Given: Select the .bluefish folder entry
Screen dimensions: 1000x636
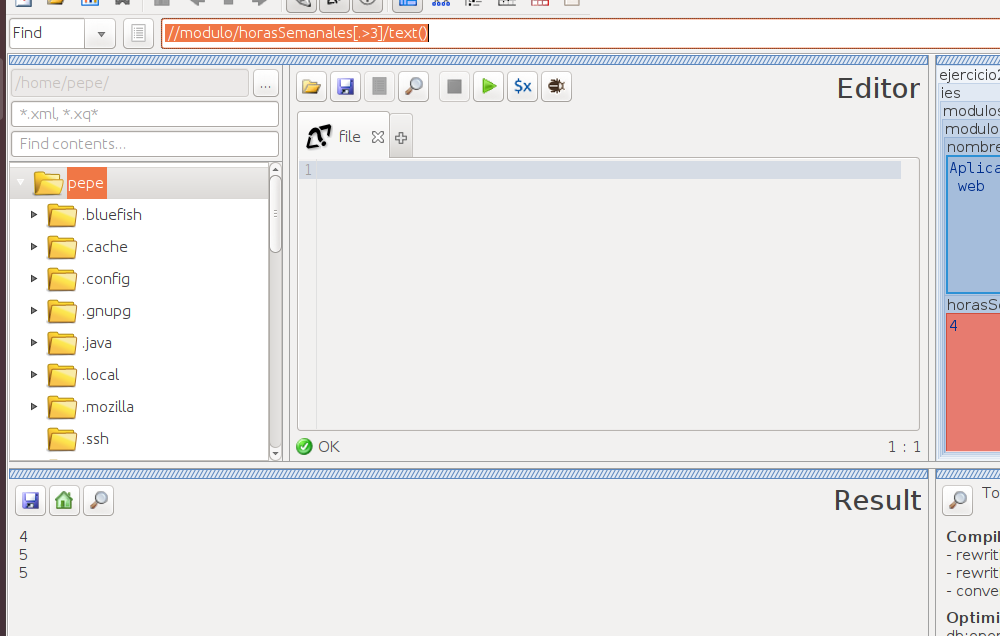Looking at the screenshot, I should click(112, 215).
